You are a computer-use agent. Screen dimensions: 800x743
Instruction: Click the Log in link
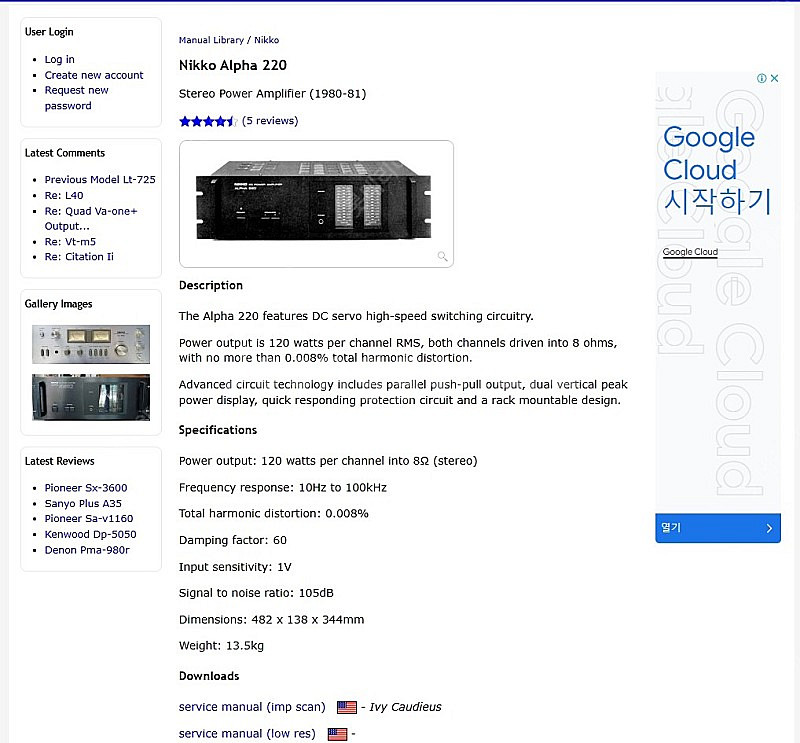59,60
